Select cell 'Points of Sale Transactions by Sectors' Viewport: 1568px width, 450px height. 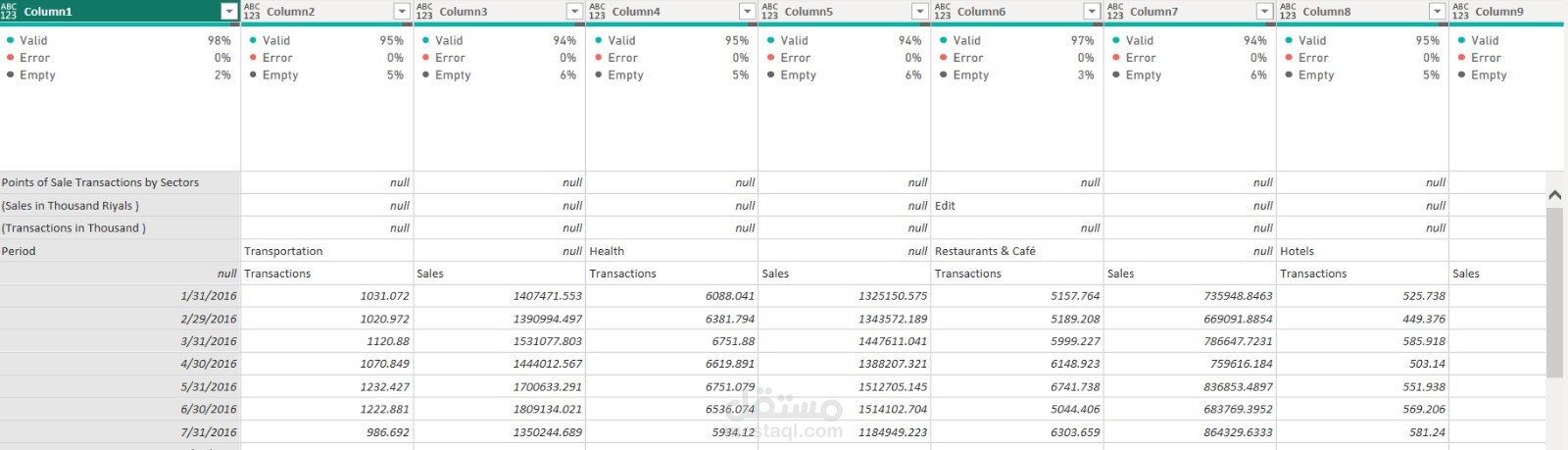pyautogui.click(x=120, y=182)
